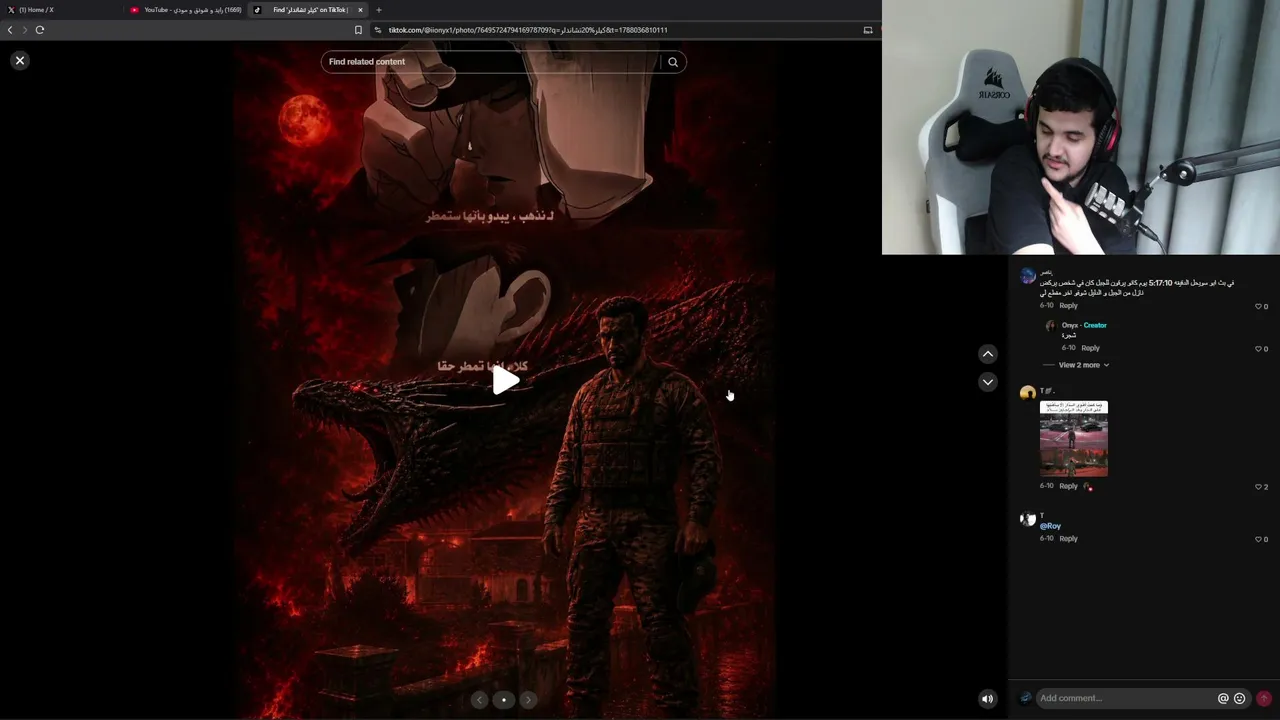Open Onyx's profile avatar

coord(1050,326)
